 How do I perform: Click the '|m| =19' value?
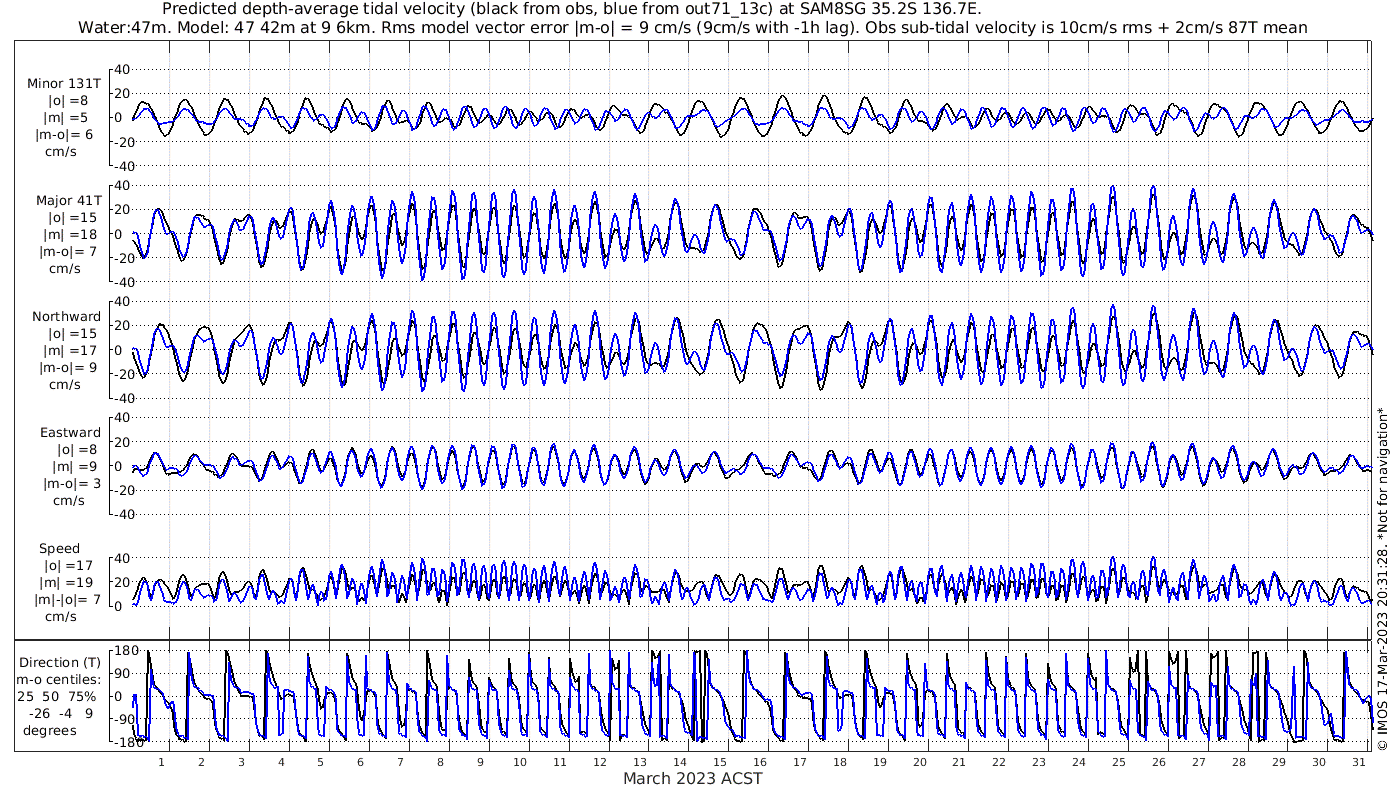[68, 582]
